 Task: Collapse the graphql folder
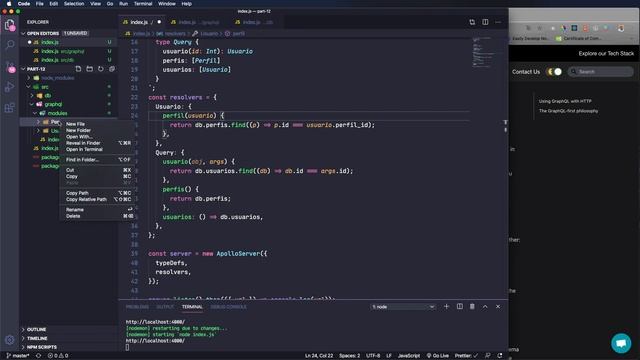pyautogui.click(x=32, y=104)
